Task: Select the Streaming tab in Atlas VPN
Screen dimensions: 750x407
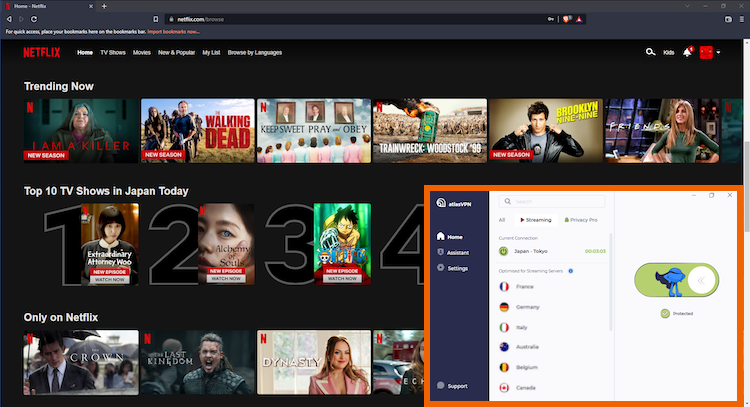Action: pos(536,220)
